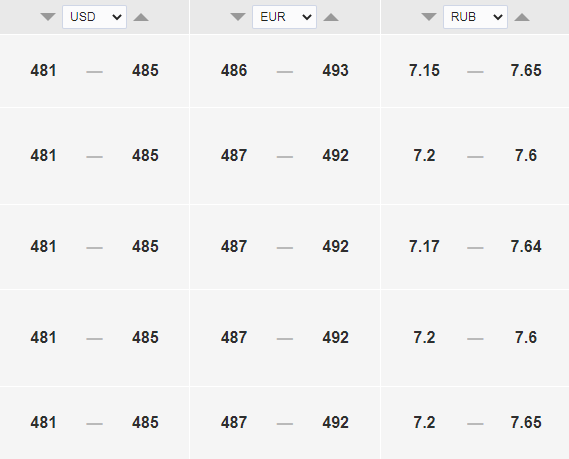Screen dimensions: 569x459
Task: Sort USD column ascending with up arrow
Action: point(141,17)
